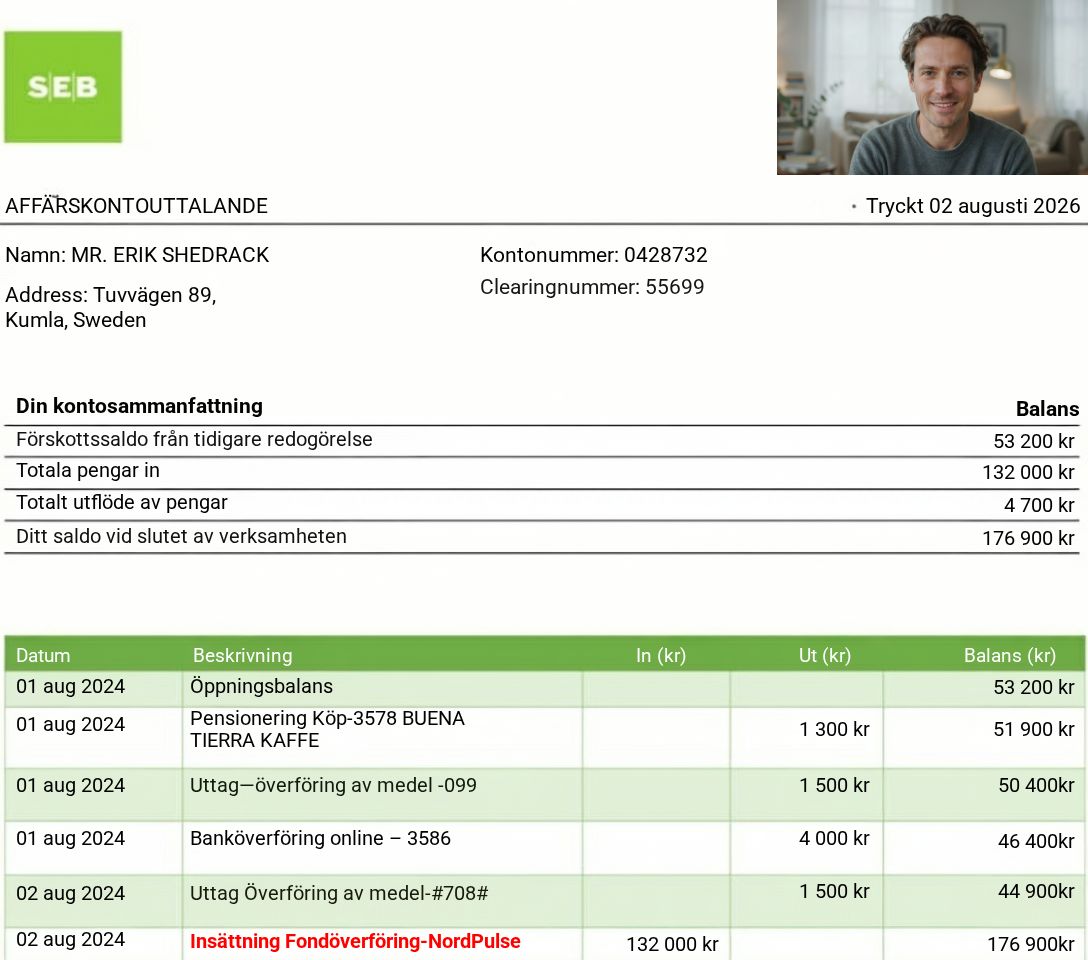Click the 176 900 kr summary value
1088x960 pixels.
pyautogui.click(x=1028, y=538)
